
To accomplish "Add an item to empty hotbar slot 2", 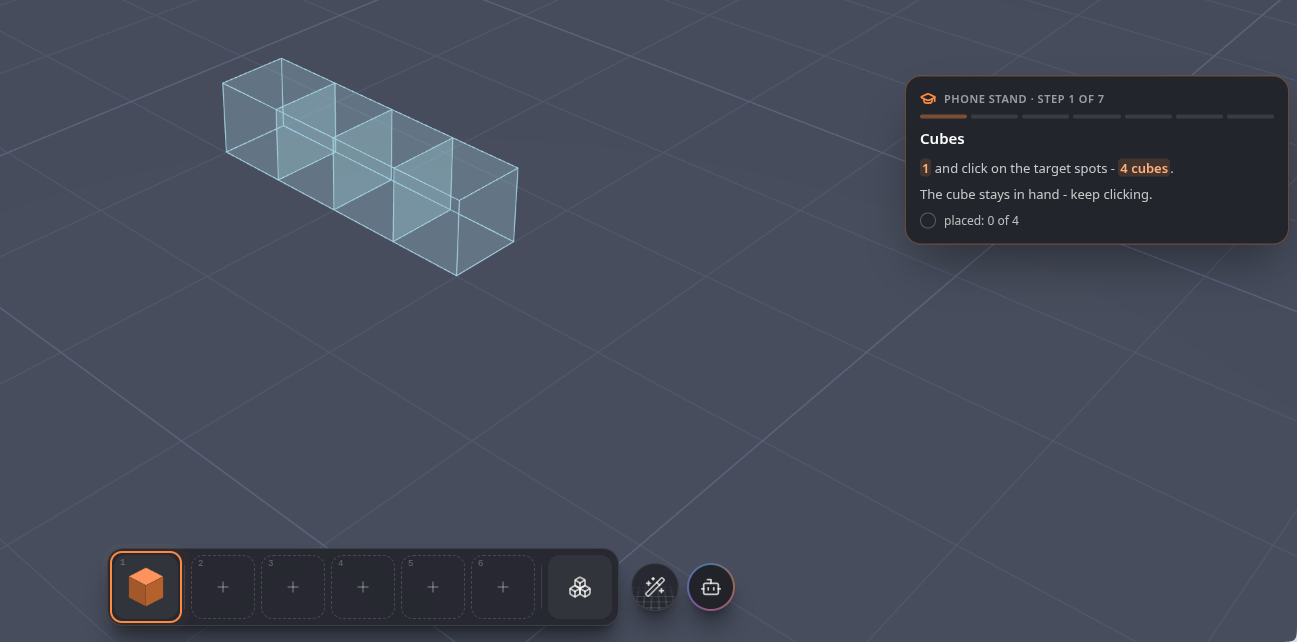I will [223, 587].
